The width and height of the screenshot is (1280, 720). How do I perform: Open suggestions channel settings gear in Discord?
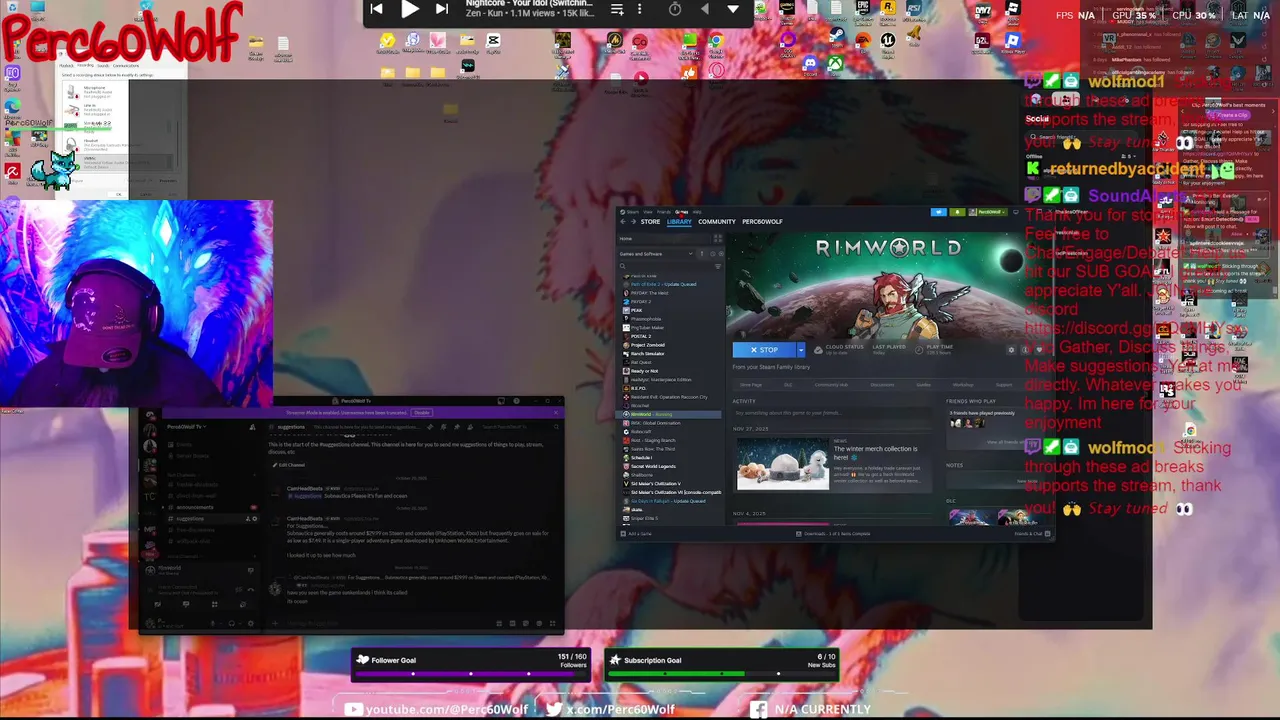tap(255, 519)
